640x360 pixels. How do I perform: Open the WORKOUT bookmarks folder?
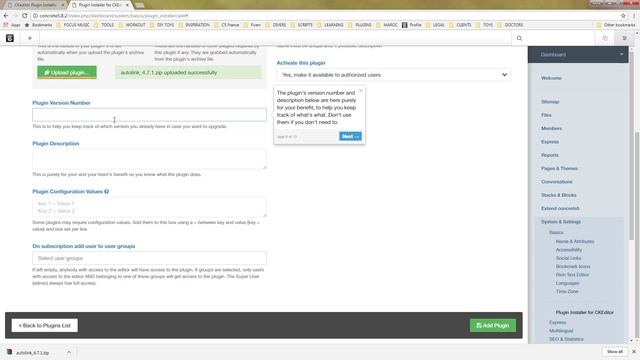[x=131, y=25]
